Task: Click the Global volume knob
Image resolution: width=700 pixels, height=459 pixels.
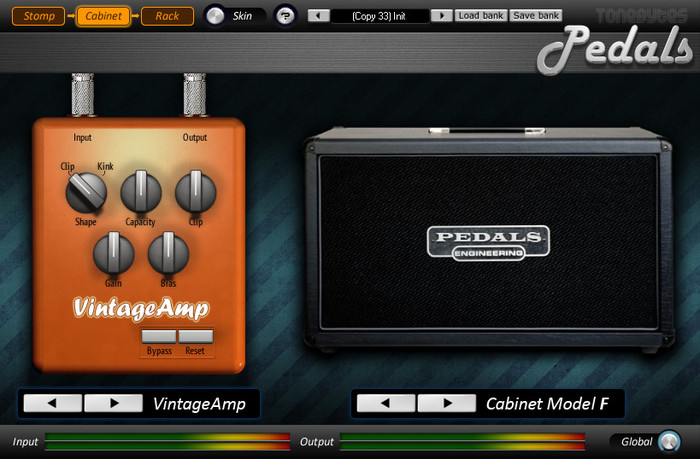Action: point(669,442)
